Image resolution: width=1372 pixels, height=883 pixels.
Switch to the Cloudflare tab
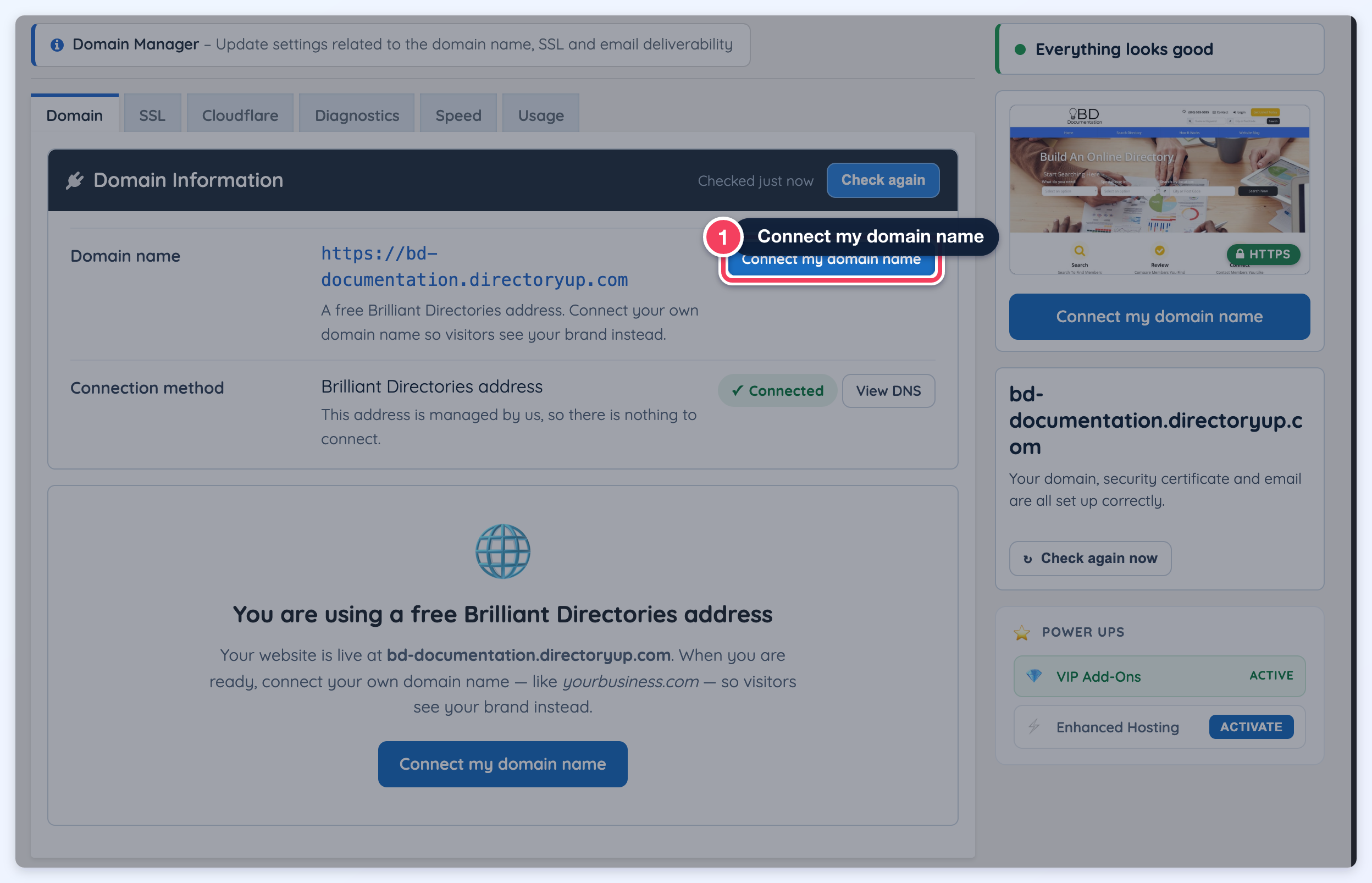240,114
